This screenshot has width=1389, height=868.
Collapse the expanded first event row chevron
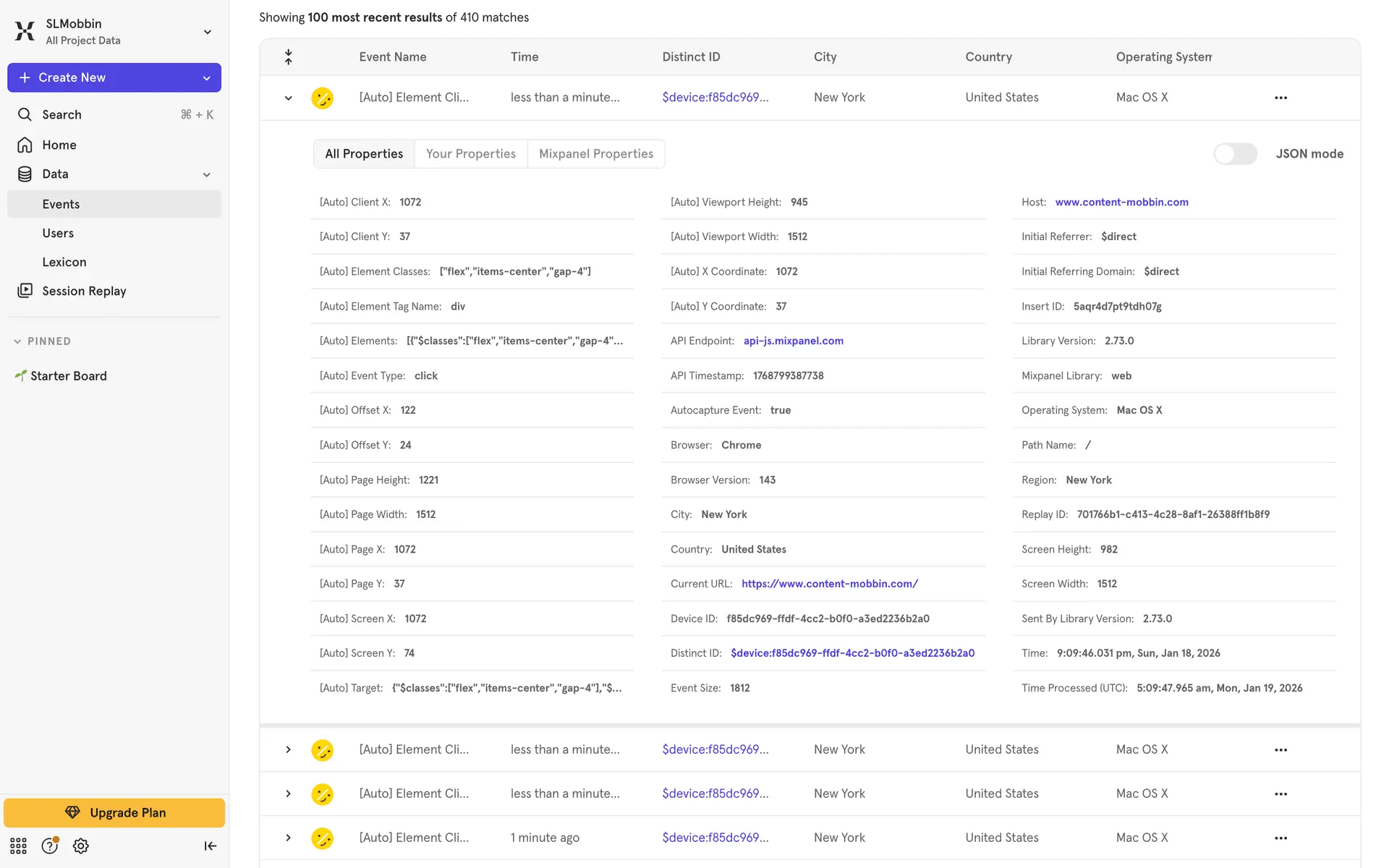[288, 98]
